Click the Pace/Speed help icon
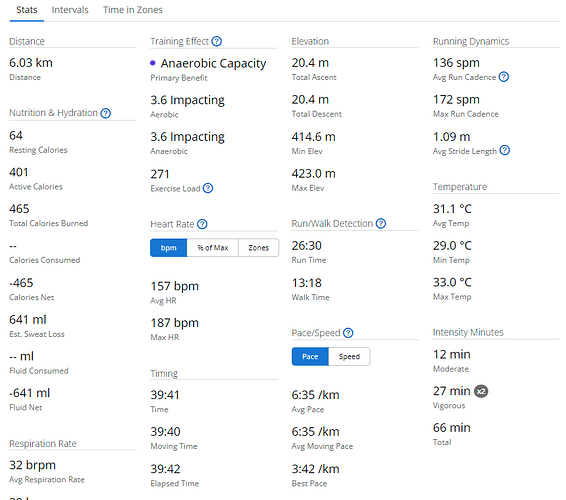 coord(348,332)
